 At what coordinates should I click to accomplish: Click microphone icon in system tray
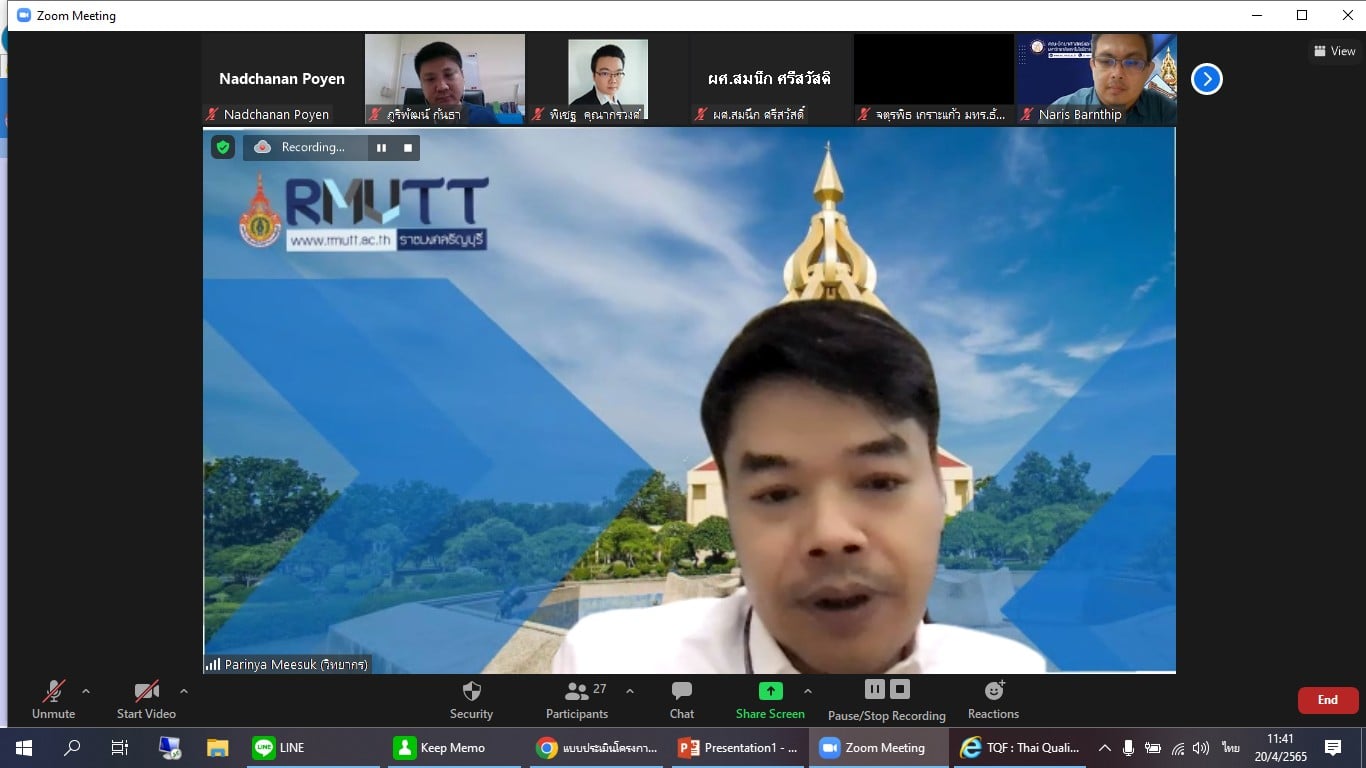click(1128, 748)
